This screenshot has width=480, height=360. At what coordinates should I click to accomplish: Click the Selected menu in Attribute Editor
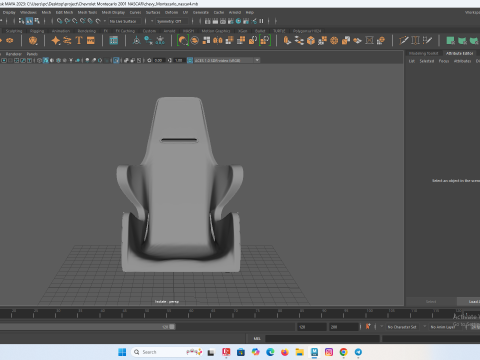pyautogui.click(x=427, y=61)
